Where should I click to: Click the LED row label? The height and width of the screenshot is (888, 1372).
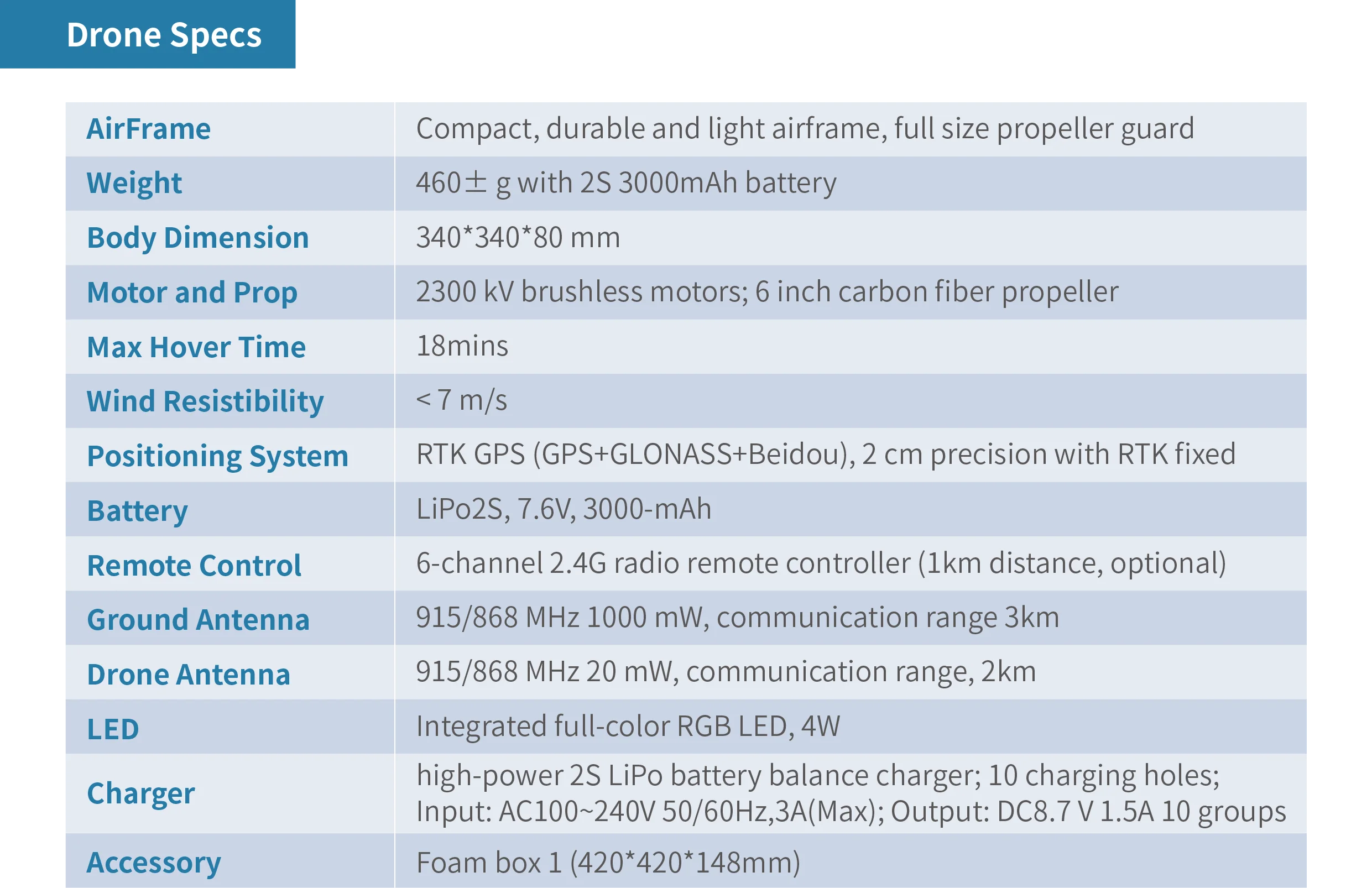coord(113,729)
